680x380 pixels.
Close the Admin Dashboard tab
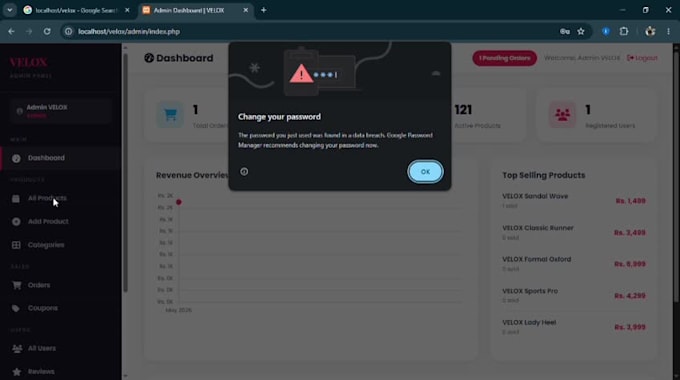(245, 10)
